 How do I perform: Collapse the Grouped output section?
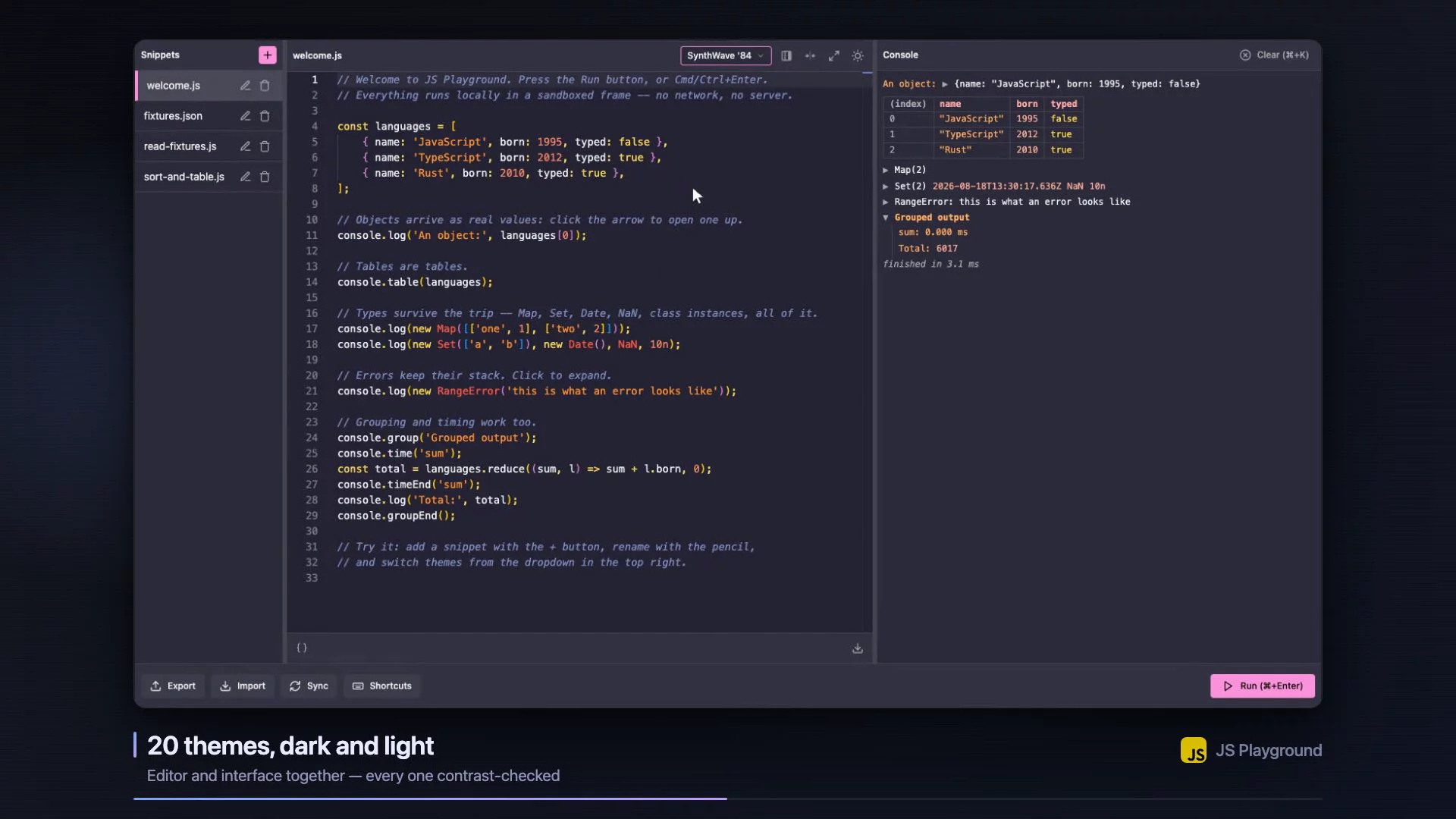(x=885, y=218)
